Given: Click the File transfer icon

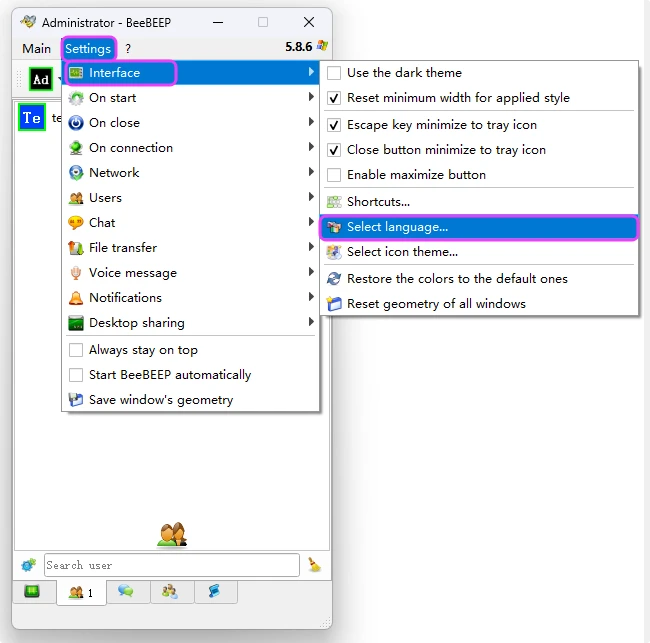Looking at the screenshot, I should (76, 248).
